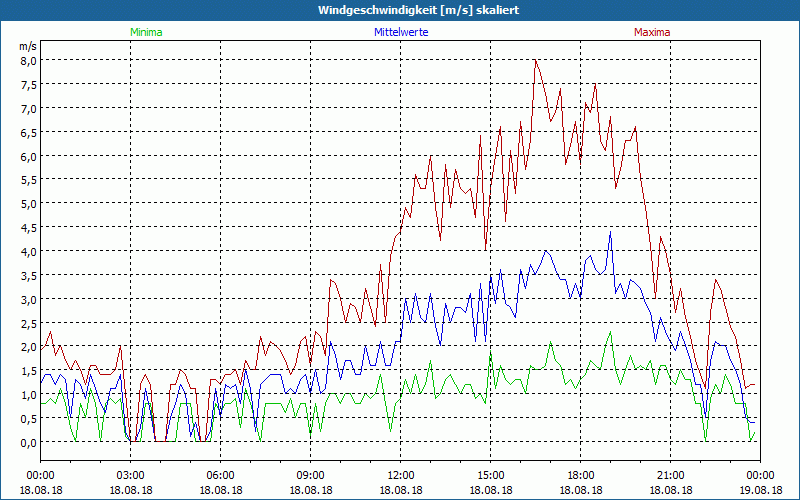Click the 3,5 y-axis value
This screenshot has height=500, width=800.
tap(29, 276)
